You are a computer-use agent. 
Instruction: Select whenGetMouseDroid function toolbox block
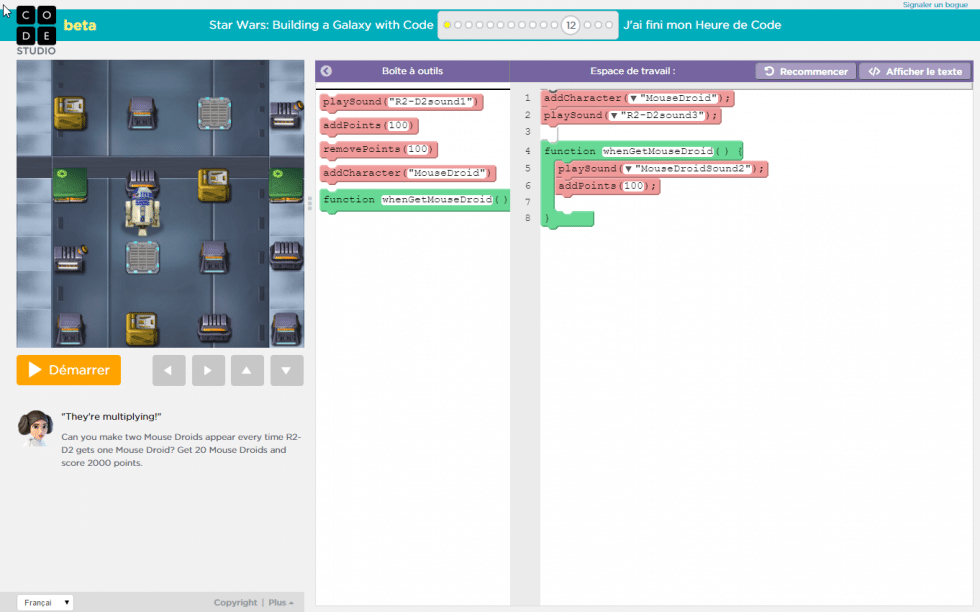click(415, 200)
